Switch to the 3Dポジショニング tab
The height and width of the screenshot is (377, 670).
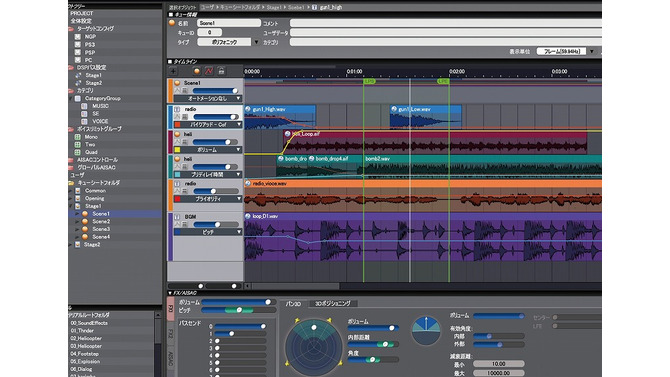point(333,303)
